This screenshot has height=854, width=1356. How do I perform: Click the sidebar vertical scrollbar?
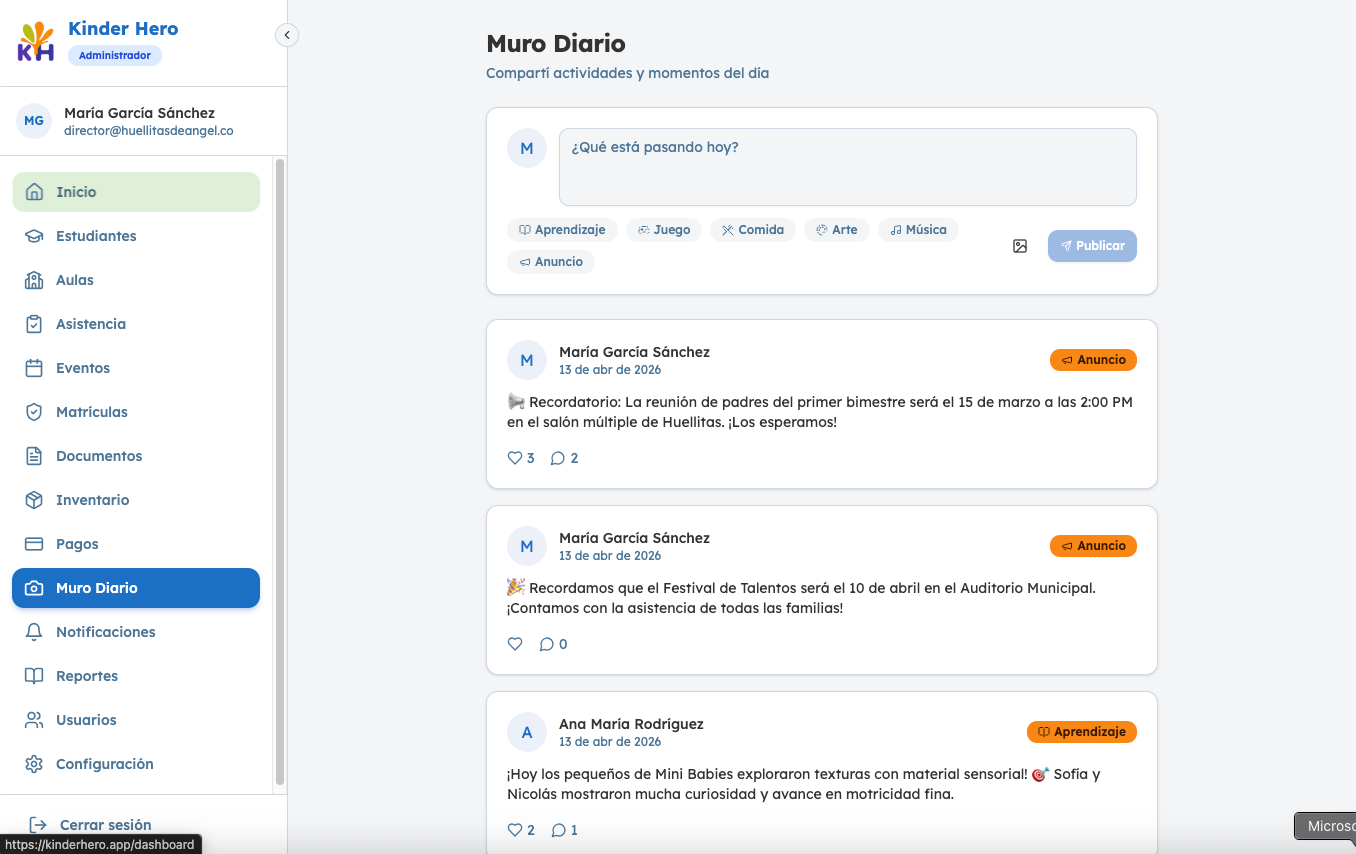(x=280, y=471)
